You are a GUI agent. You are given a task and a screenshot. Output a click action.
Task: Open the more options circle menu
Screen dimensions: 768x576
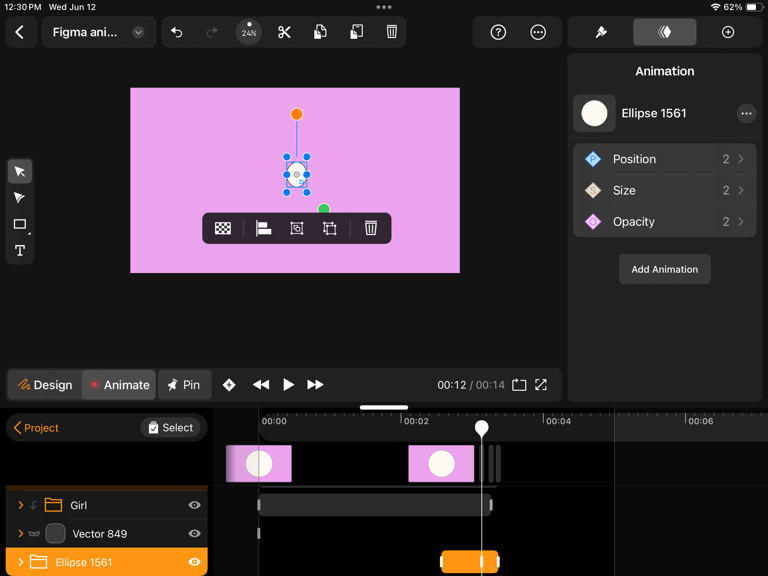pyautogui.click(x=538, y=32)
